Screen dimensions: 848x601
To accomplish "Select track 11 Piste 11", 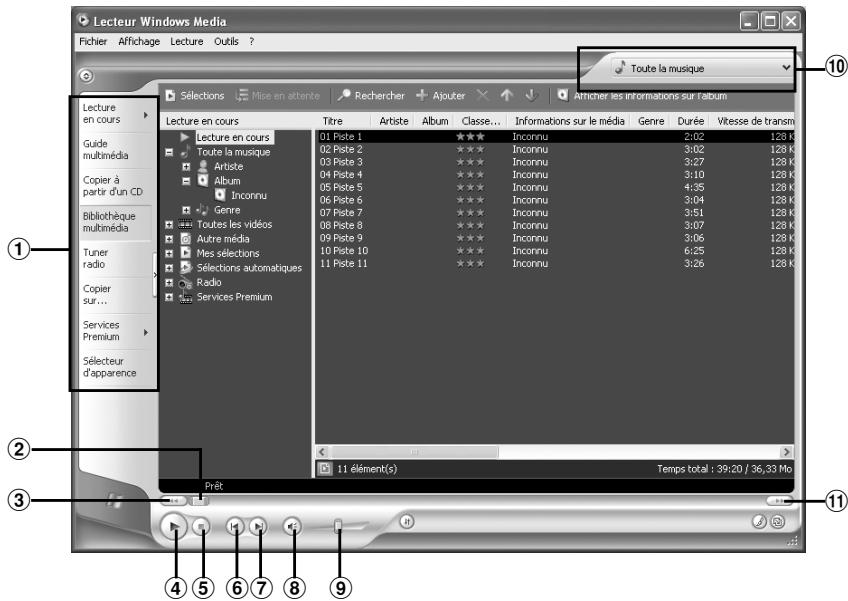I will tap(555, 264).
